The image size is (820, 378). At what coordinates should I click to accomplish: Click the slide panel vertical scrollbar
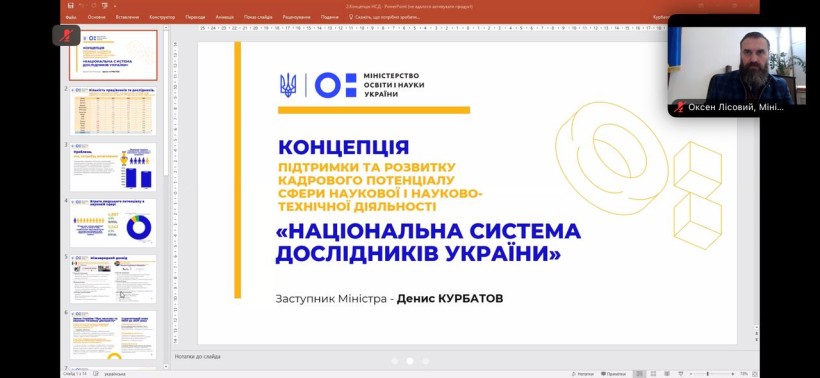coord(166,105)
